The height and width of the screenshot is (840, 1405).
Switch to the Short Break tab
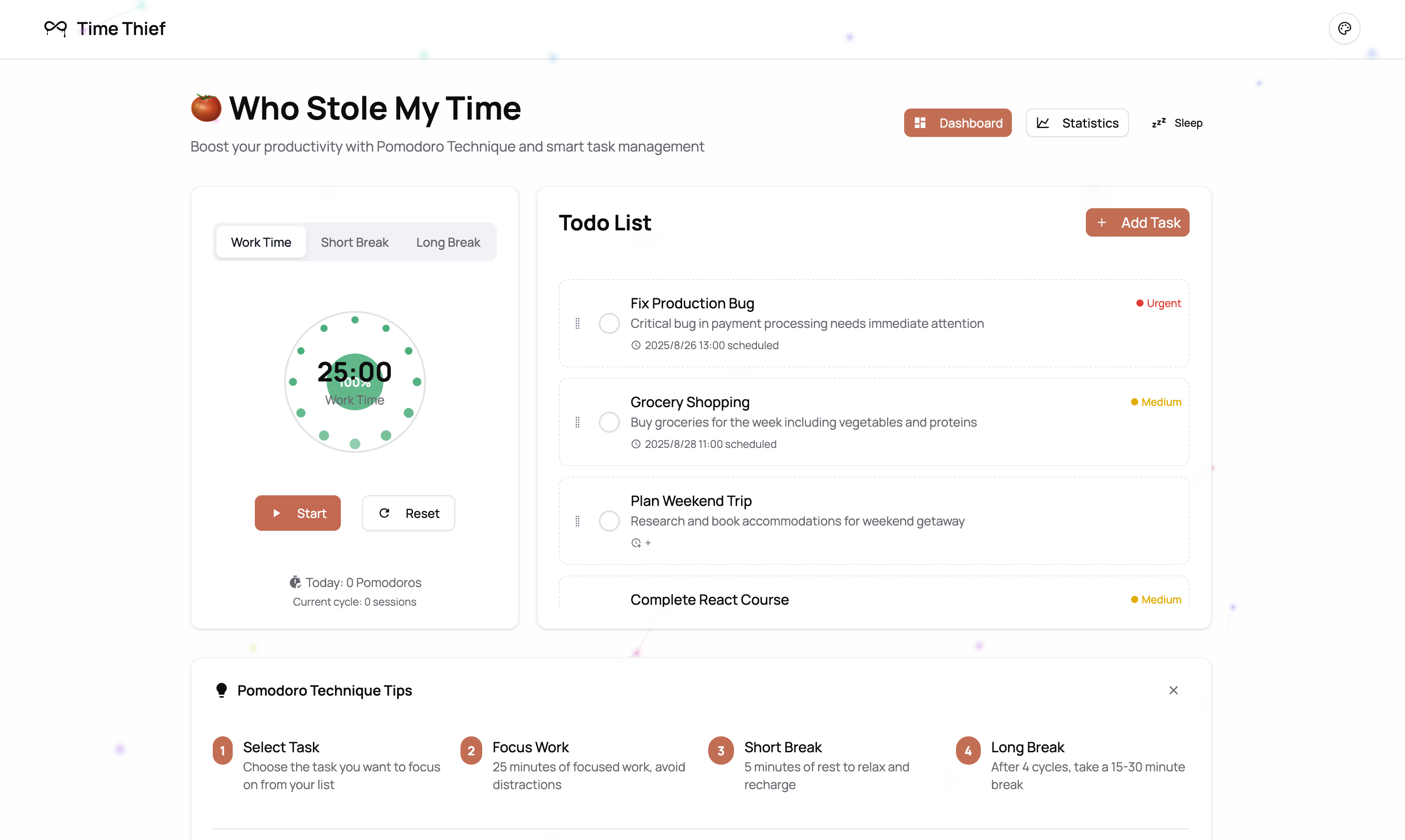click(355, 242)
